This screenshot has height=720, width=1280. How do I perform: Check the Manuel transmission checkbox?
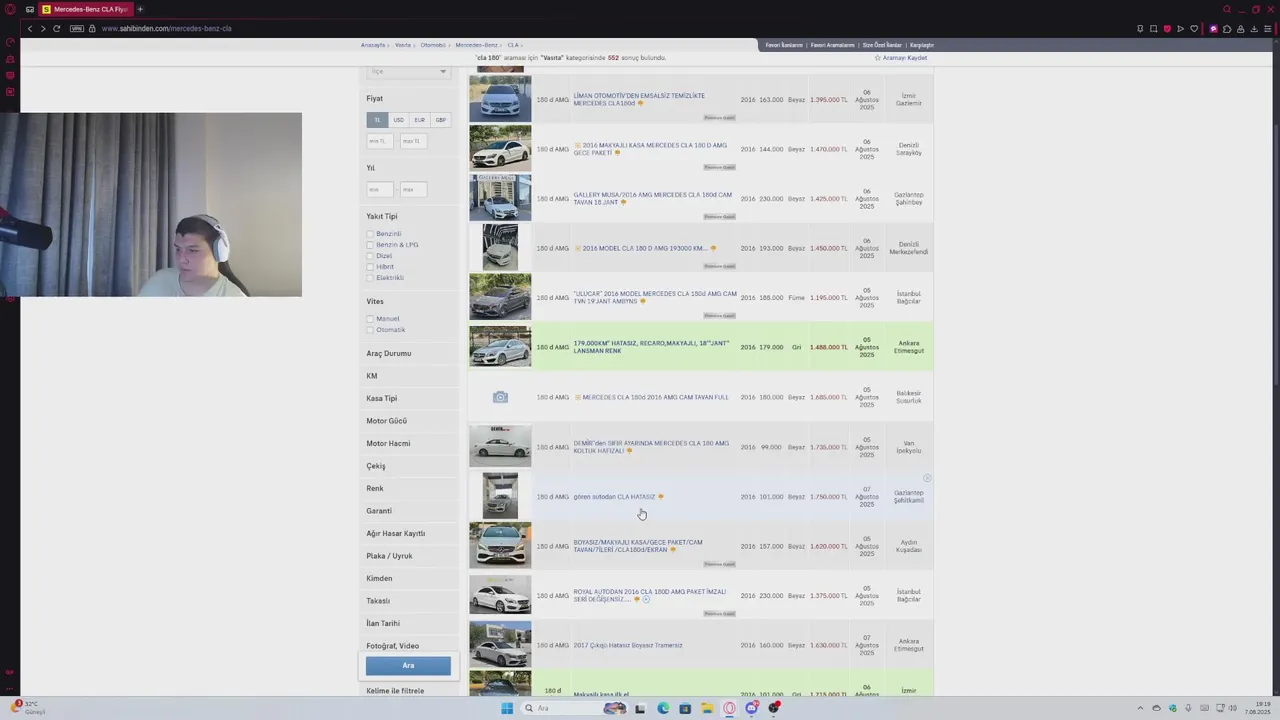coord(370,319)
